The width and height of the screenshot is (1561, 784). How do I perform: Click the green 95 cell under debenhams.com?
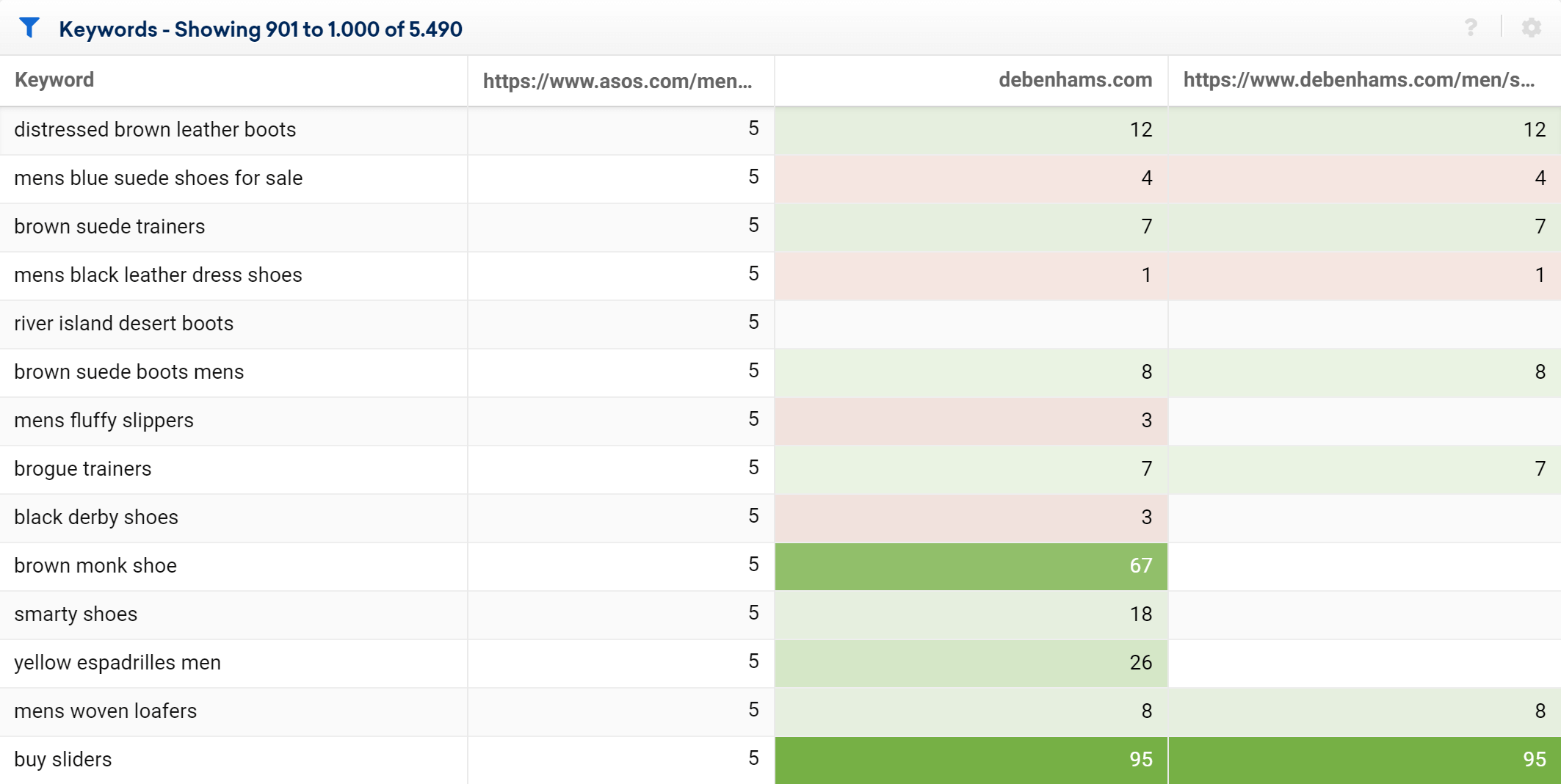(971, 760)
